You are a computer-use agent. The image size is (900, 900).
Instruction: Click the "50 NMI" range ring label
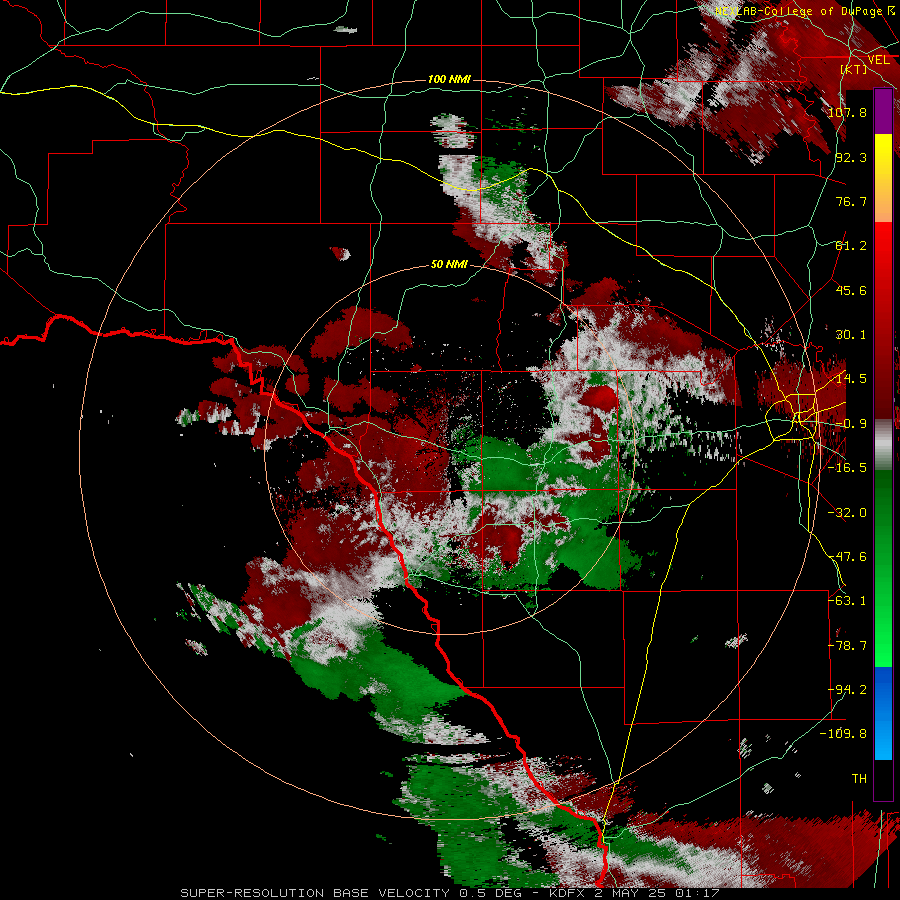(x=449, y=265)
